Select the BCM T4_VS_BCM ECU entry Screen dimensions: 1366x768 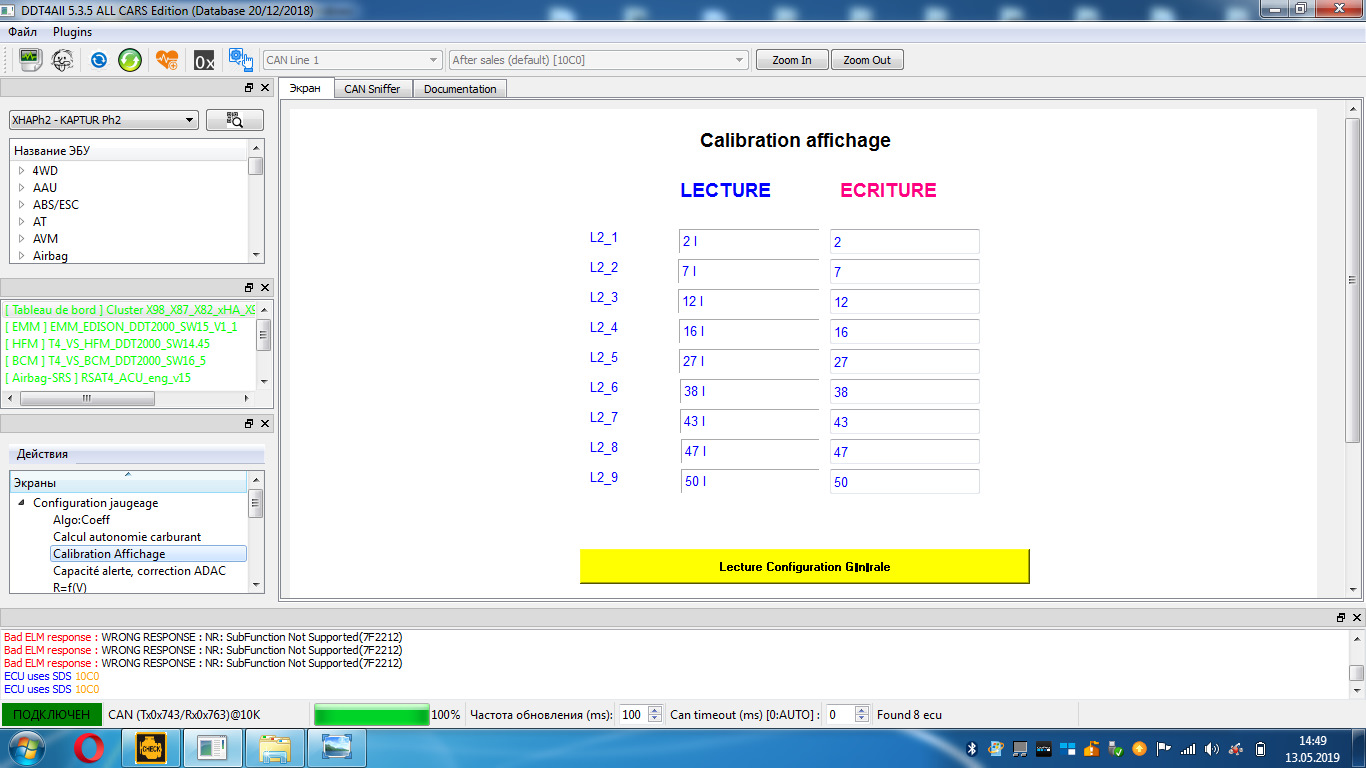tap(105, 361)
